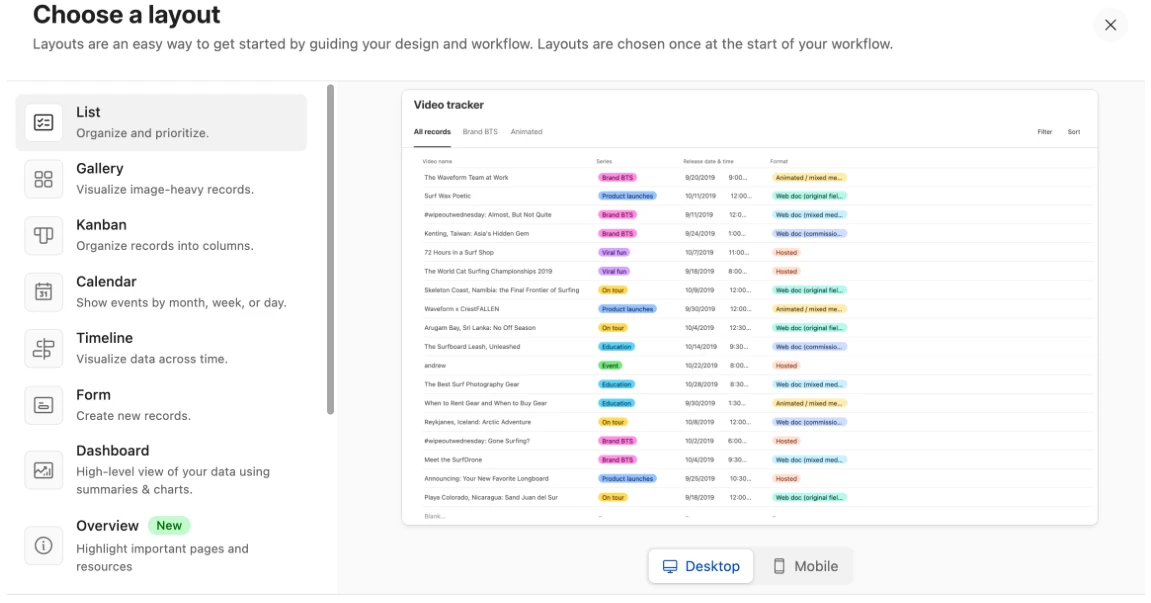Click the Gallery layout grid icon

[x=43, y=179]
